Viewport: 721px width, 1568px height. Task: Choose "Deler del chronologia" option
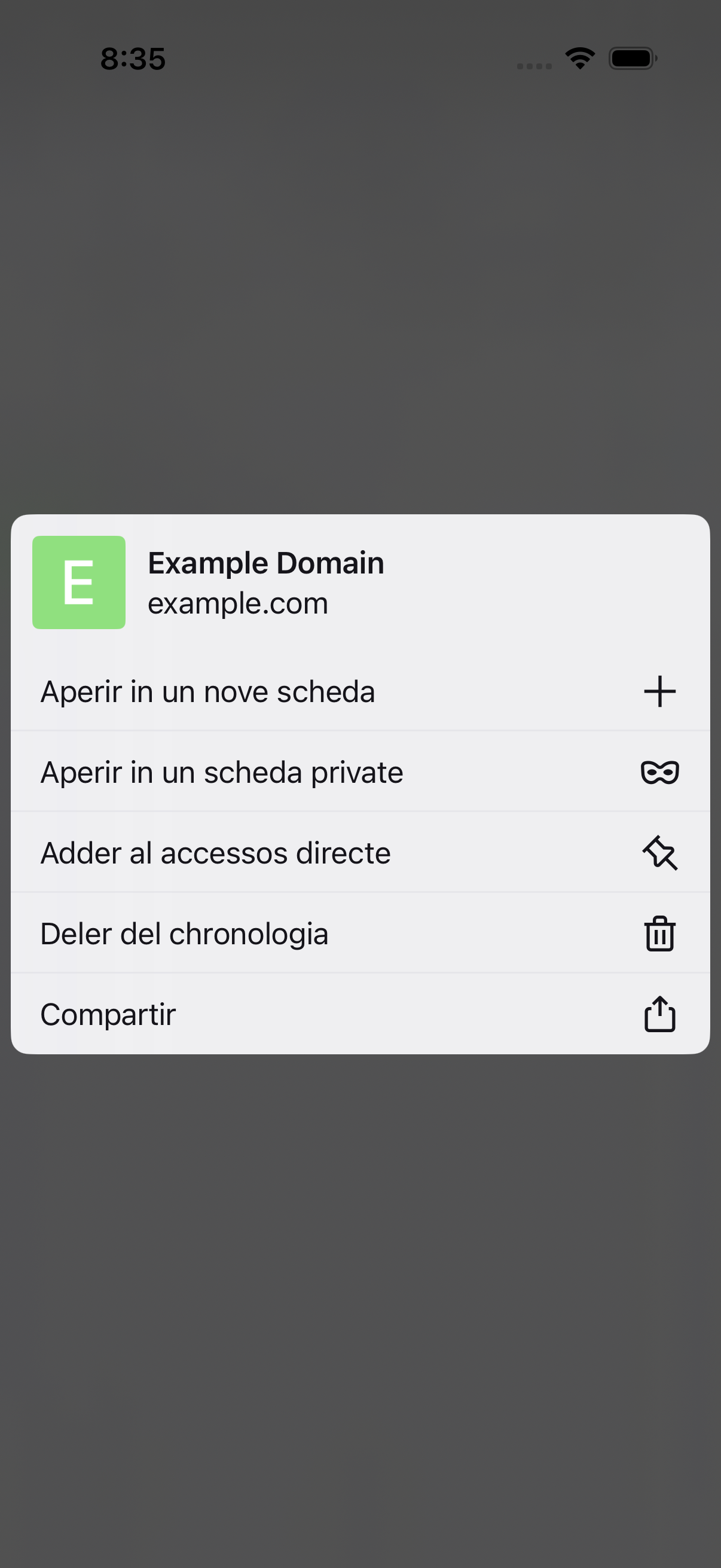(x=360, y=933)
